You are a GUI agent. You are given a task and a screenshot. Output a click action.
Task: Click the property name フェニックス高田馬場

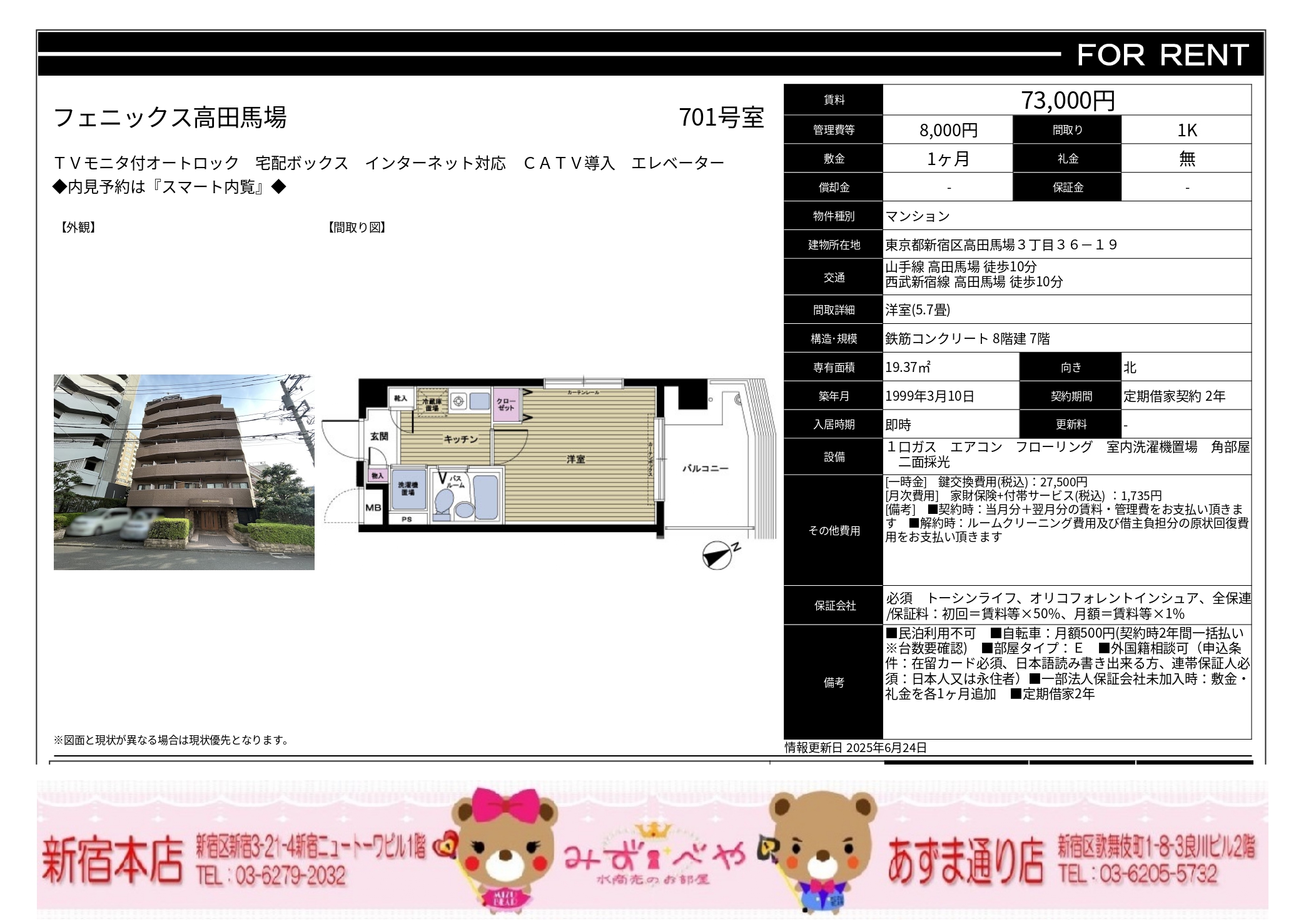click(170, 118)
